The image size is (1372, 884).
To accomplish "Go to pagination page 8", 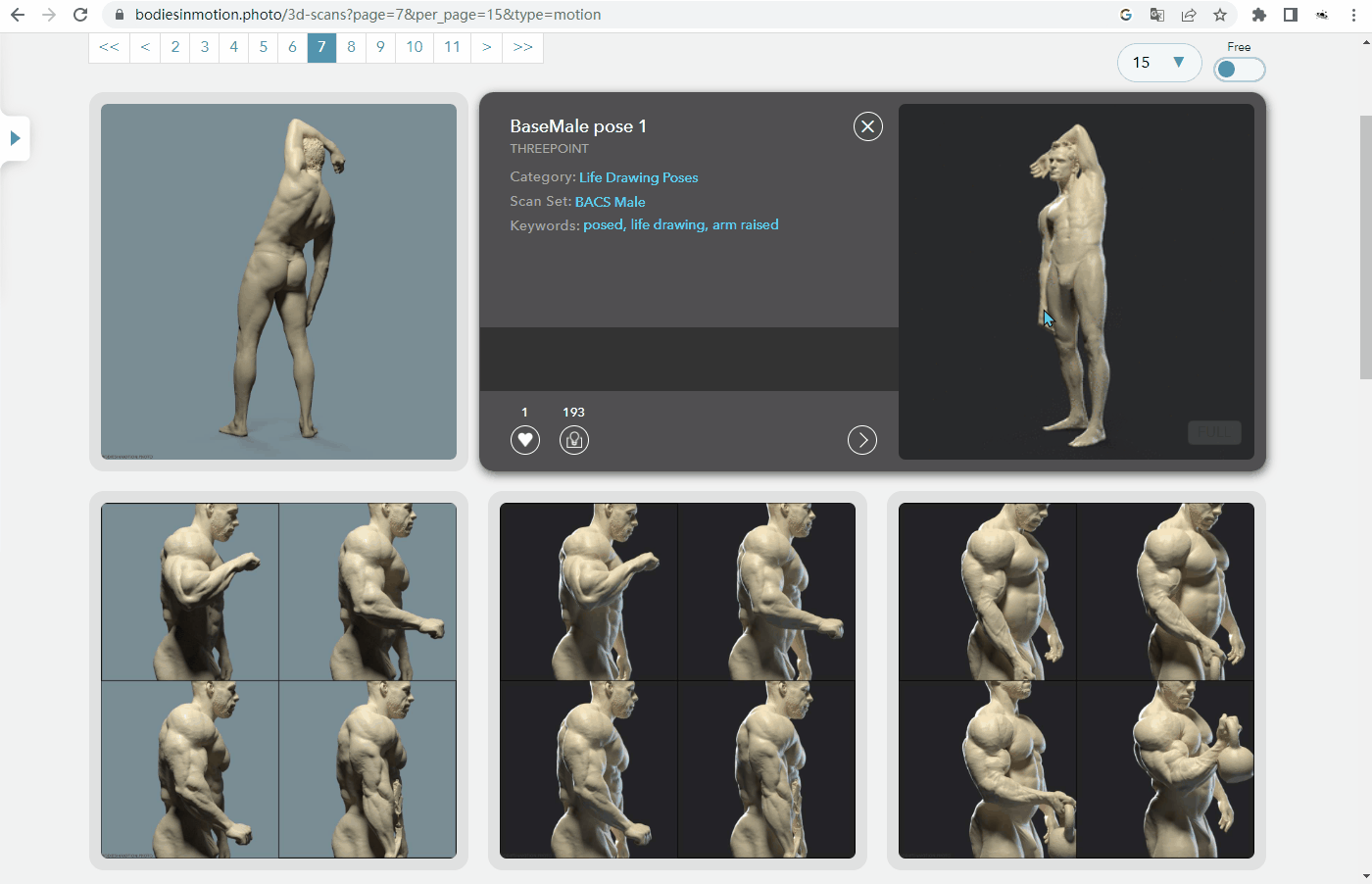I will tap(351, 47).
